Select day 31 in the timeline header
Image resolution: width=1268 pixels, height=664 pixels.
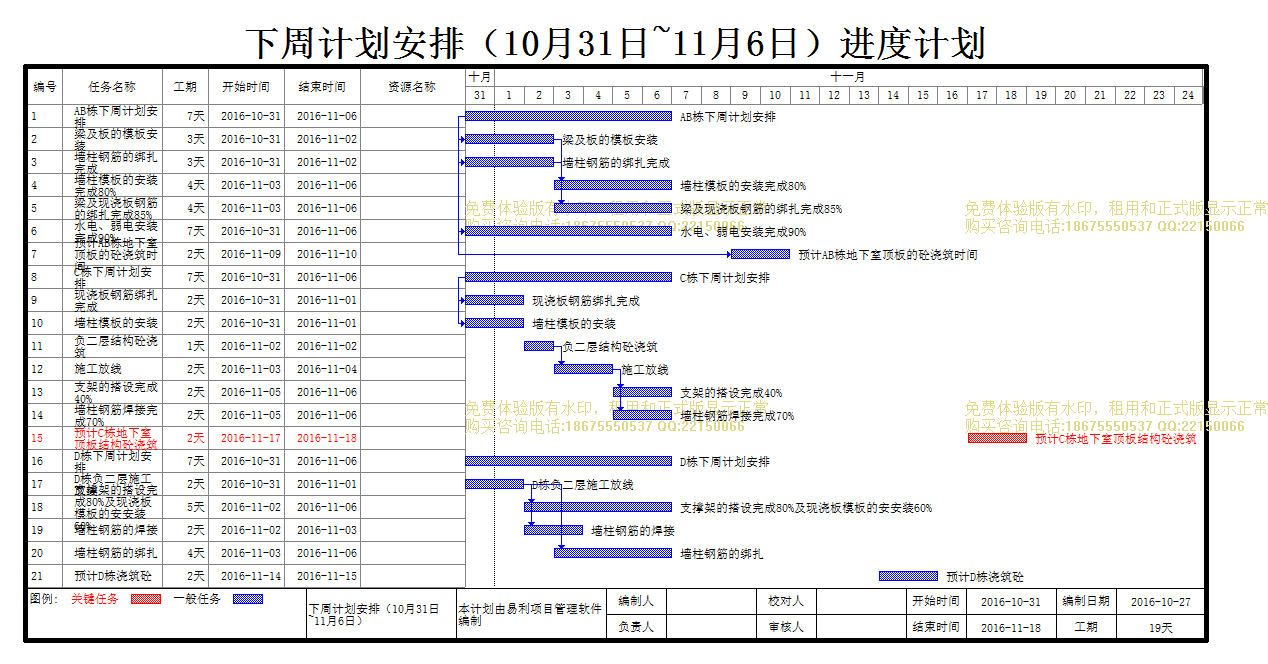tap(480, 95)
